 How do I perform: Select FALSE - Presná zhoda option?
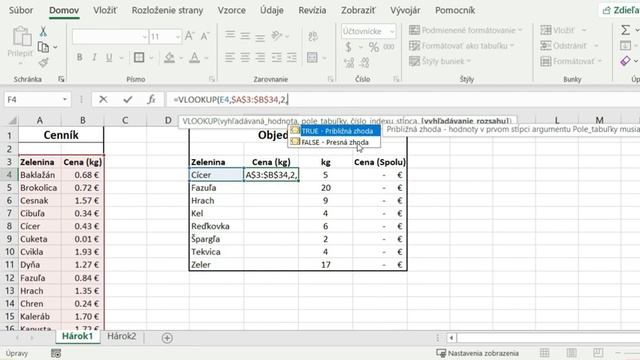point(335,142)
